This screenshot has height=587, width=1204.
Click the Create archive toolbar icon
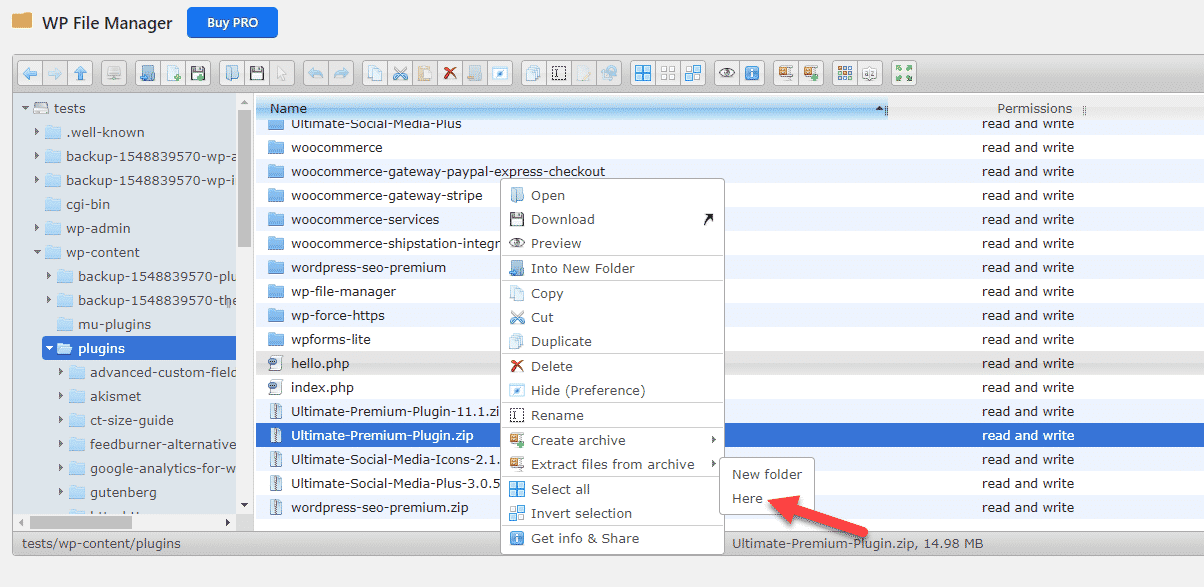tap(811, 73)
